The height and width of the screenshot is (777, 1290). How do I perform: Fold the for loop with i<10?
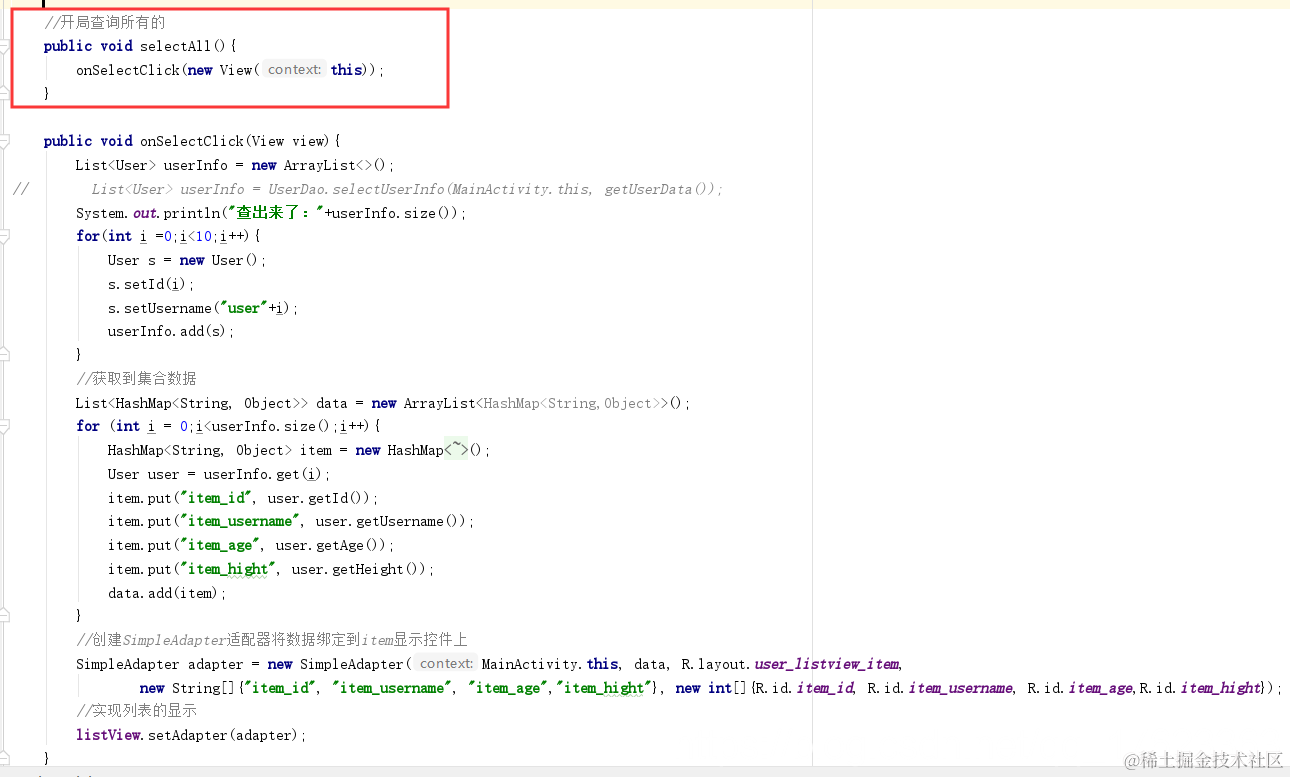pyautogui.click(x=4, y=236)
